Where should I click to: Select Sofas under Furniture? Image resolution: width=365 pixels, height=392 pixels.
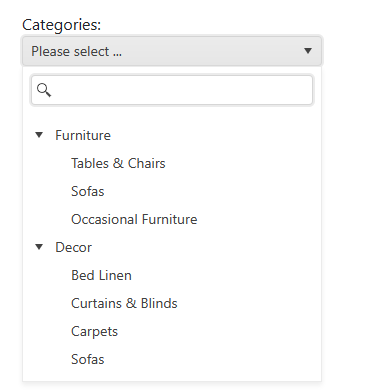coord(88,191)
